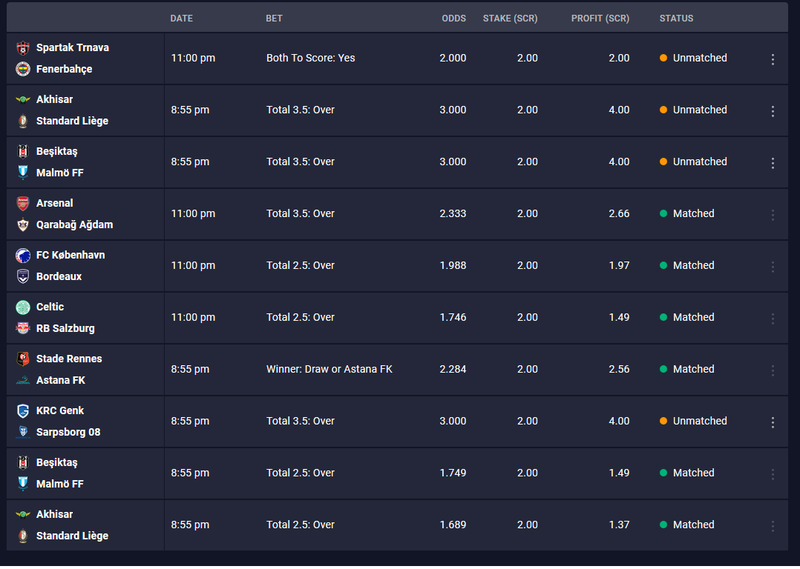Click the Astana FK club logo
Screen dimensions: 800x569
22,380
